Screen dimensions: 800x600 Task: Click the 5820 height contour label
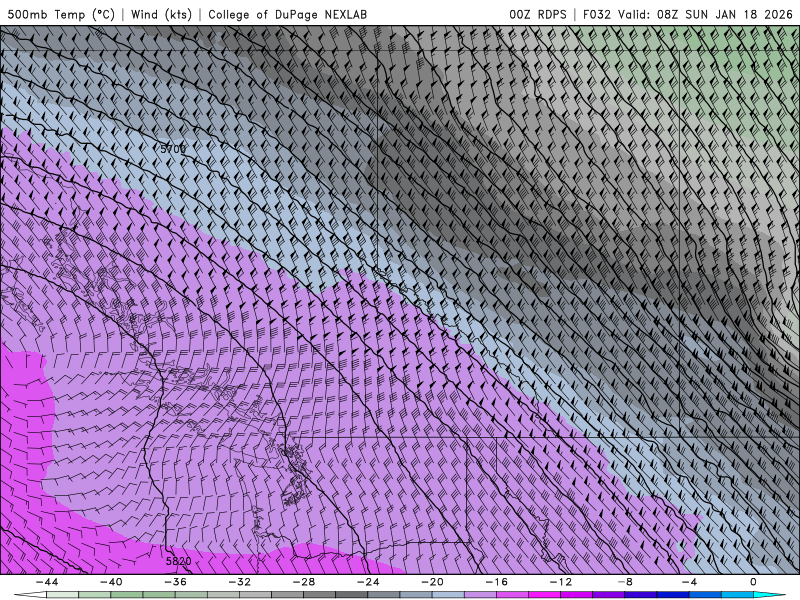(179, 561)
